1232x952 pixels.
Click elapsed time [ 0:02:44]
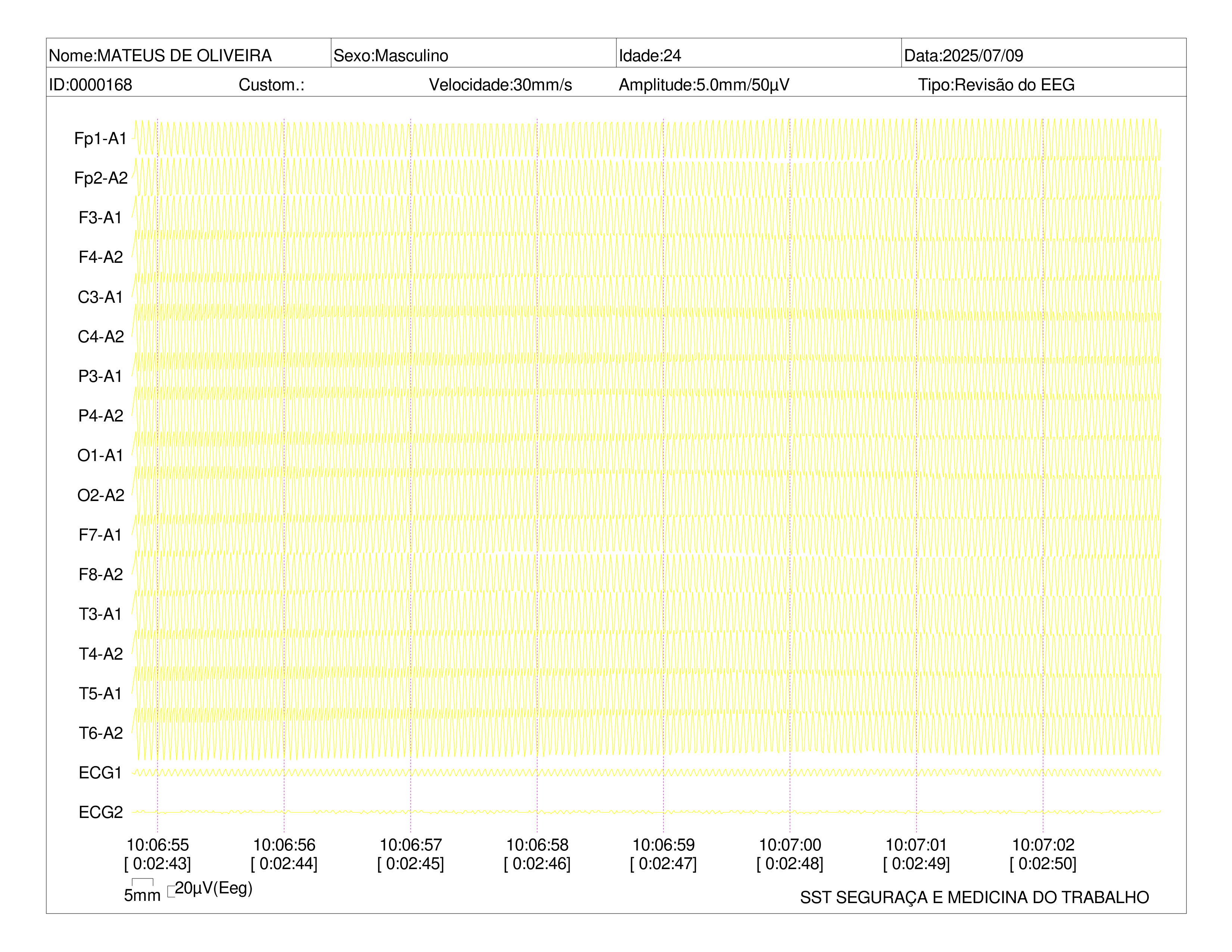tap(284, 864)
